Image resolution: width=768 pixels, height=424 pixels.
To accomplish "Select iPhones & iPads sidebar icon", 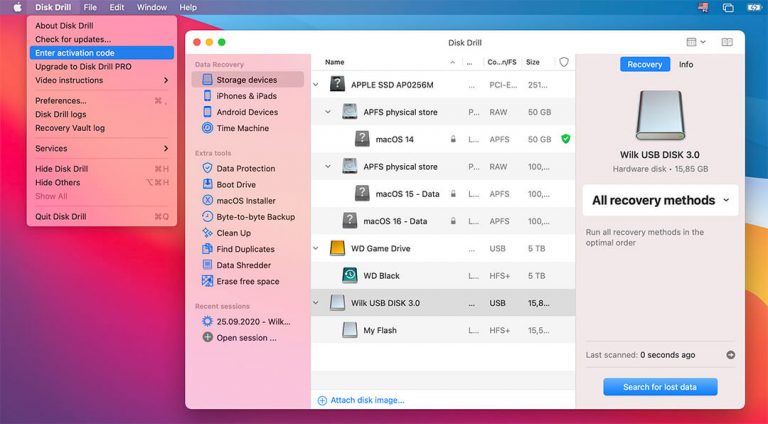I will coord(208,96).
